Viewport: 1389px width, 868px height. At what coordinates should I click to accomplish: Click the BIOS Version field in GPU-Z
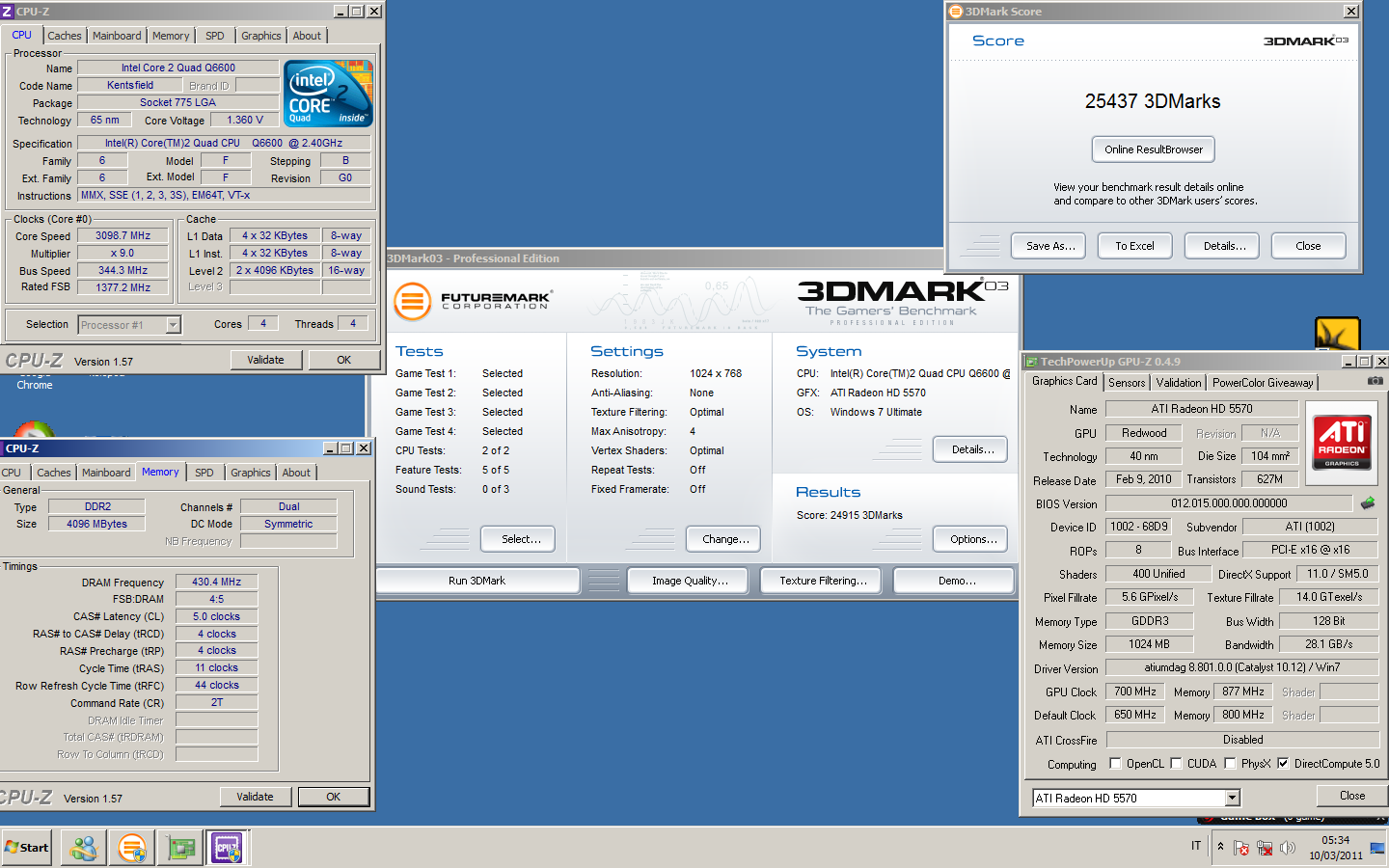point(1229,503)
